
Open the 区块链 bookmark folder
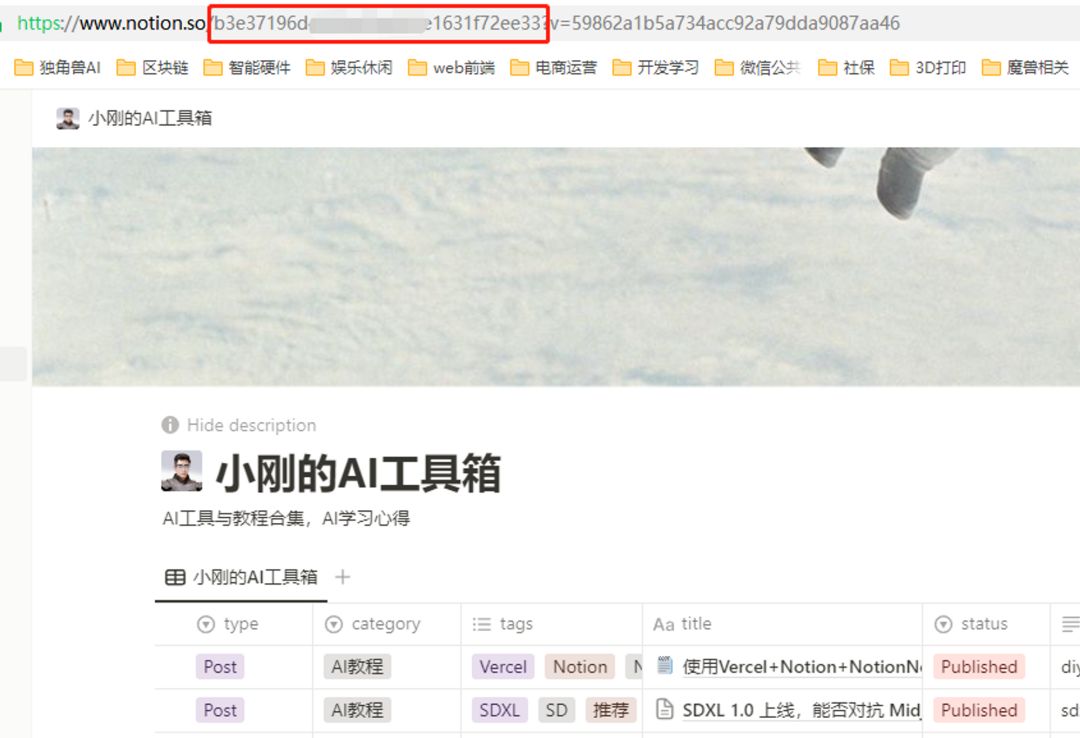point(153,68)
